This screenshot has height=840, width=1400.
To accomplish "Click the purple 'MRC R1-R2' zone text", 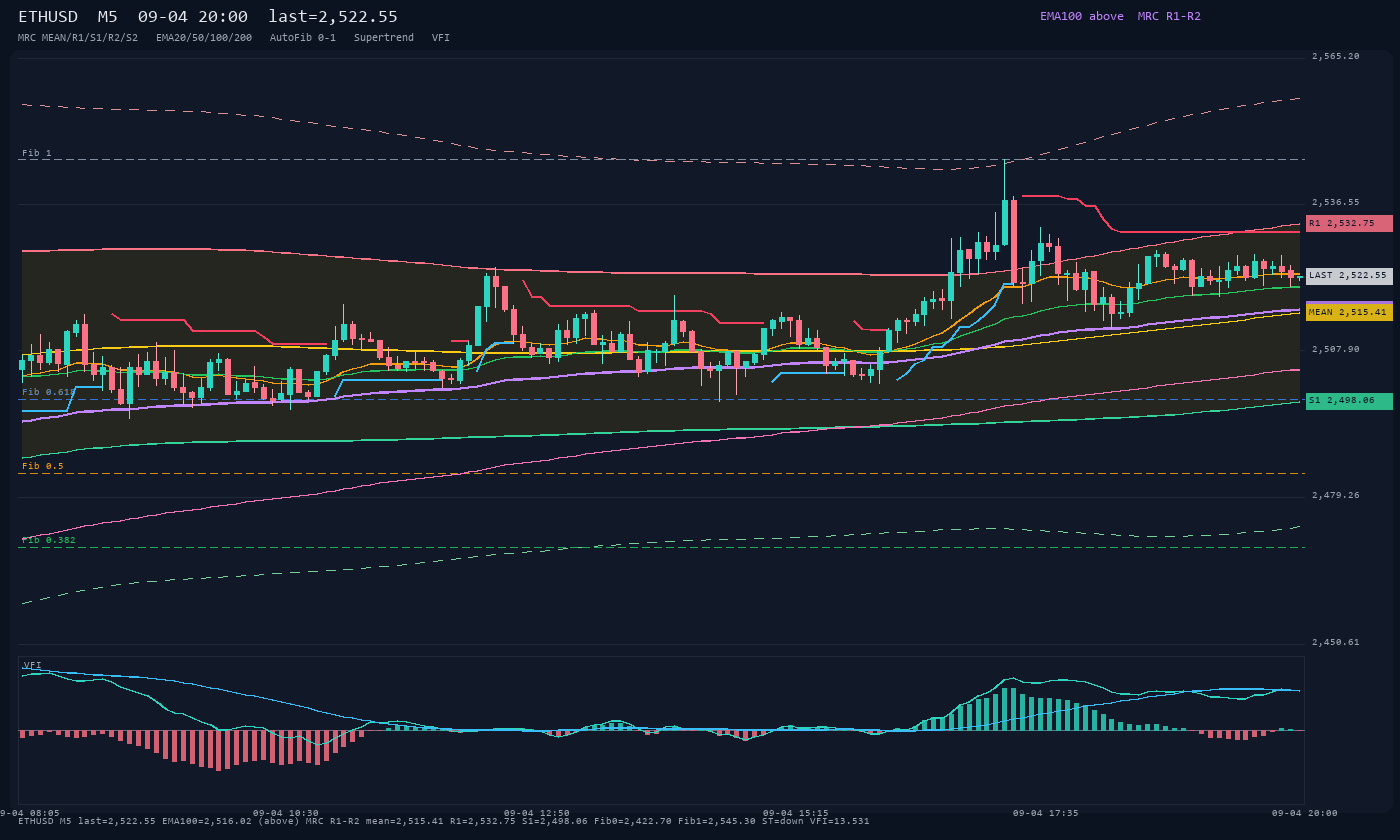I will tap(1169, 16).
